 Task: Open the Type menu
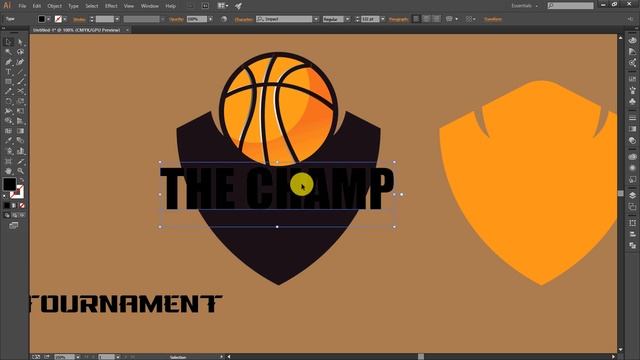click(73, 6)
